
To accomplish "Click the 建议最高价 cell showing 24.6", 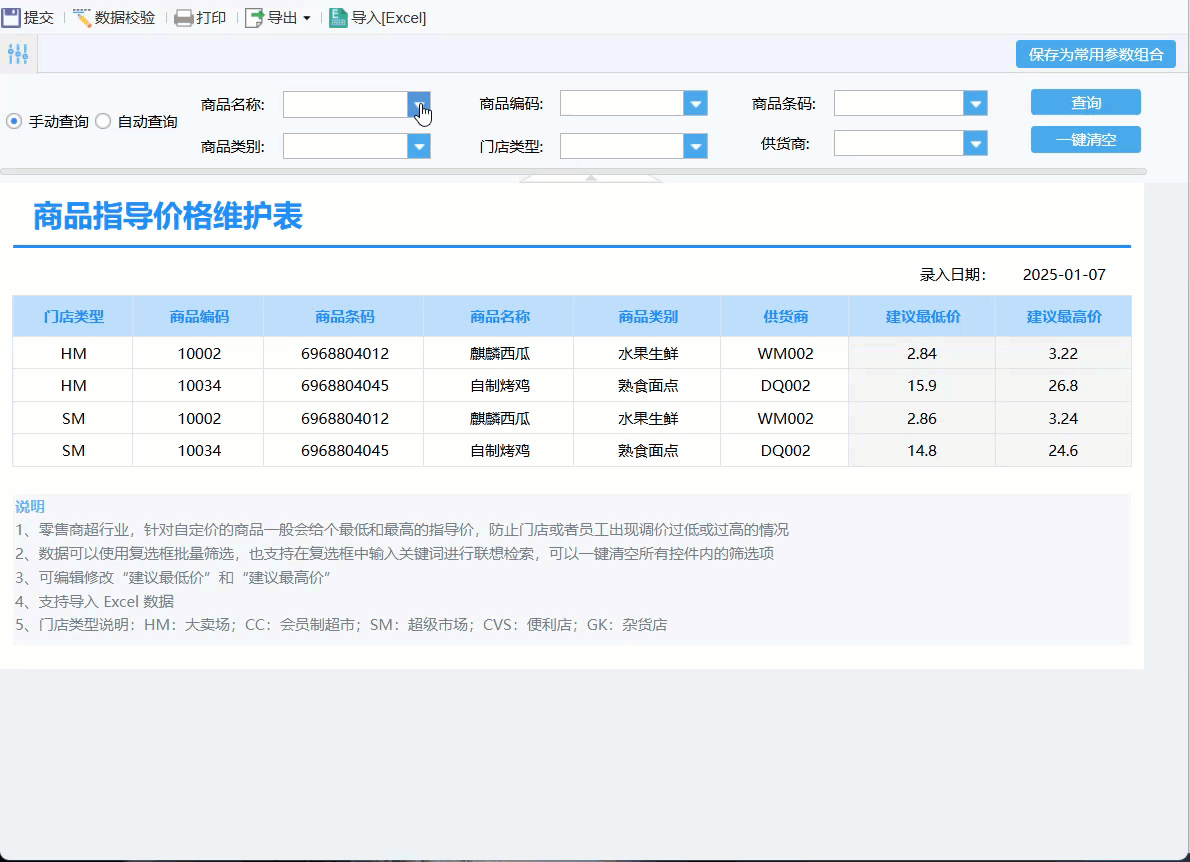I will click(1062, 450).
